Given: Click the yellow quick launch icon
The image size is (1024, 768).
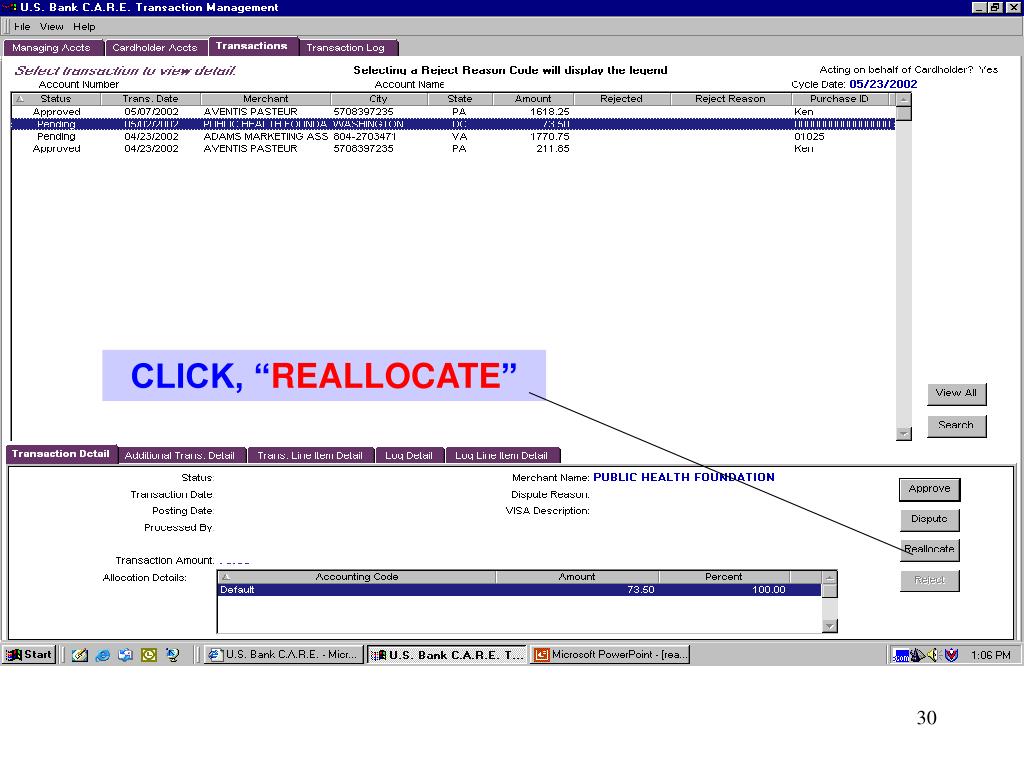Looking at the screenshot, I should coord(149,654).
